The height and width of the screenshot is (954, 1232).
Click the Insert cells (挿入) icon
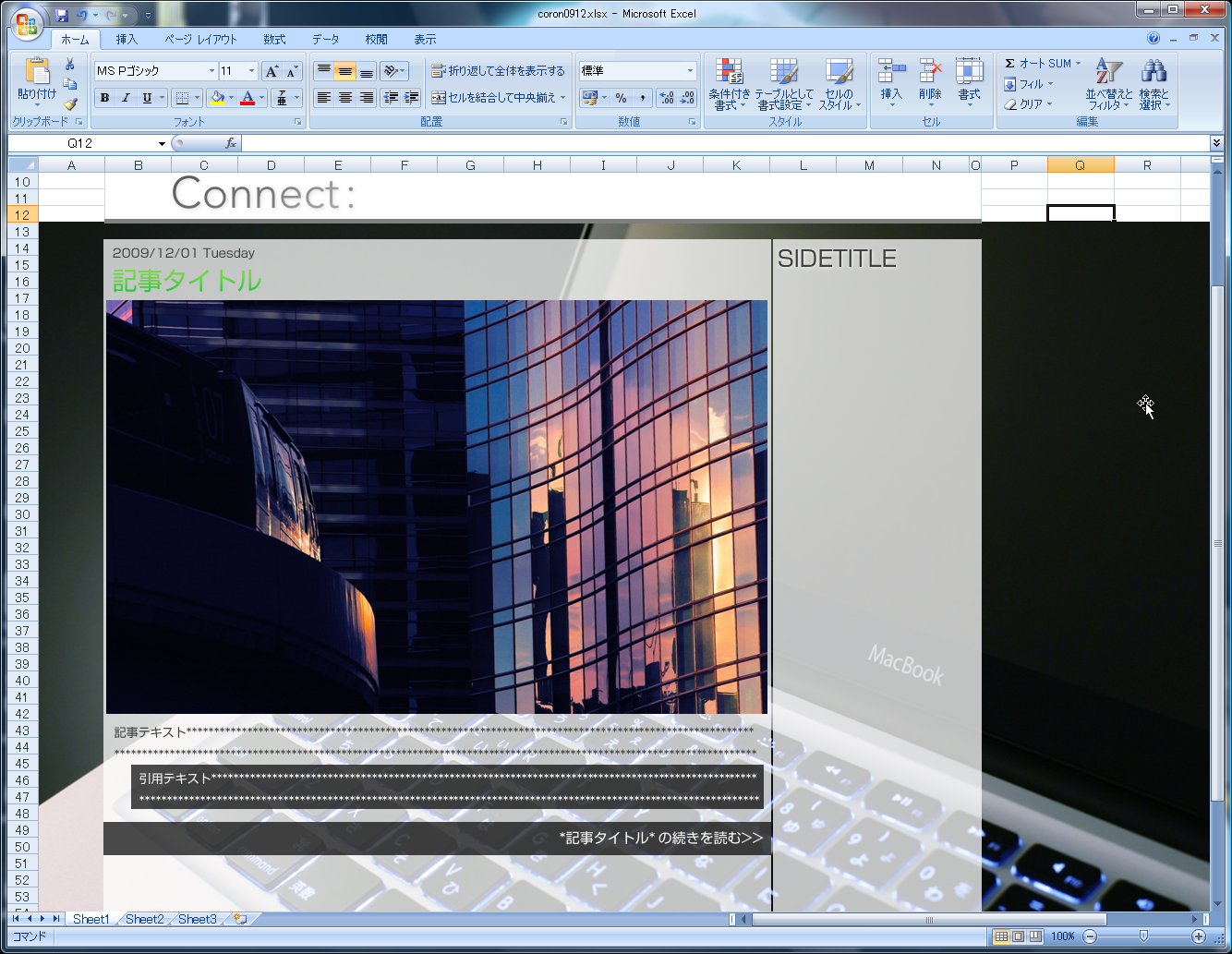point(891,81)
